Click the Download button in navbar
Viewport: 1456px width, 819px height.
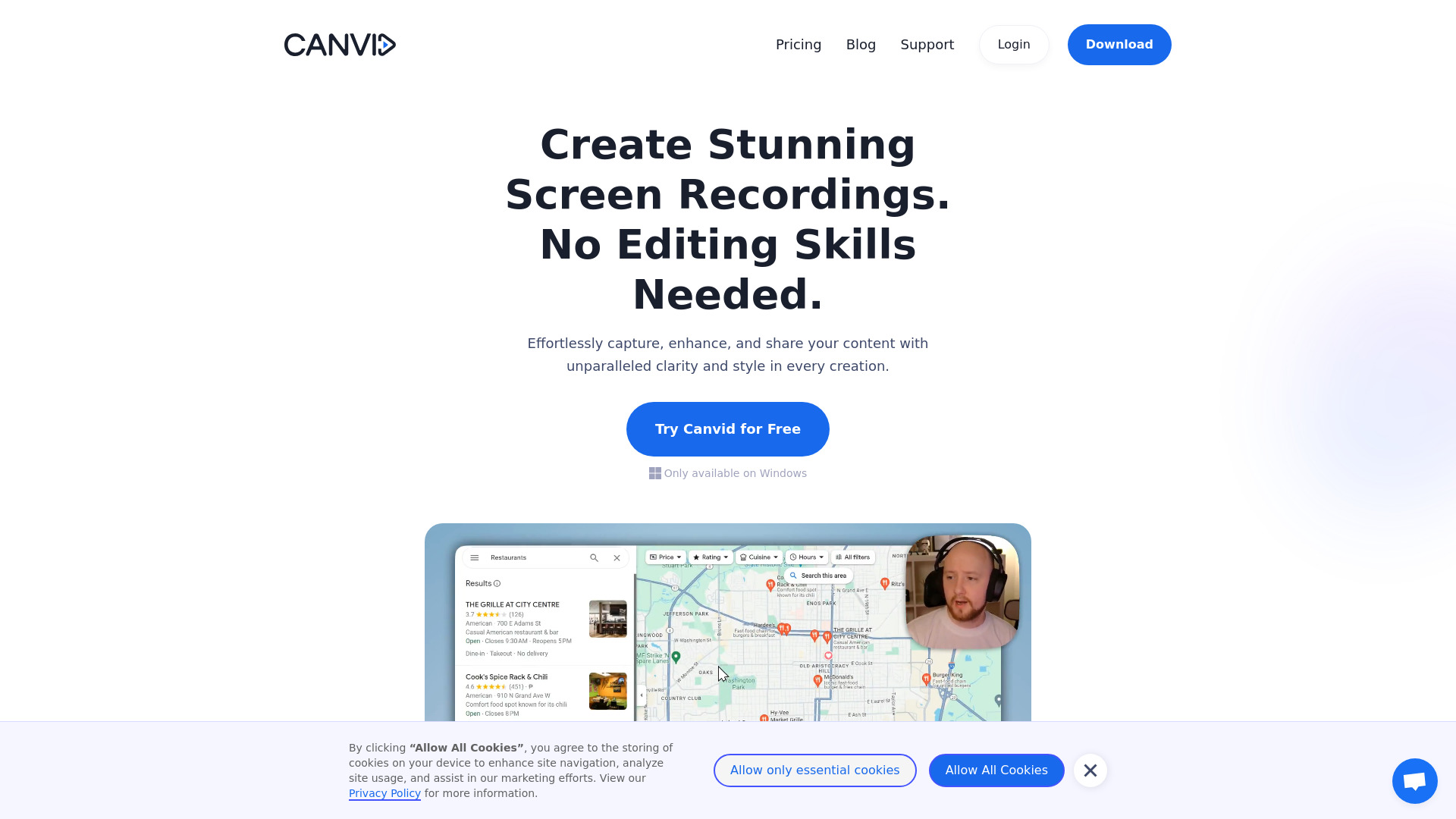1119,44
